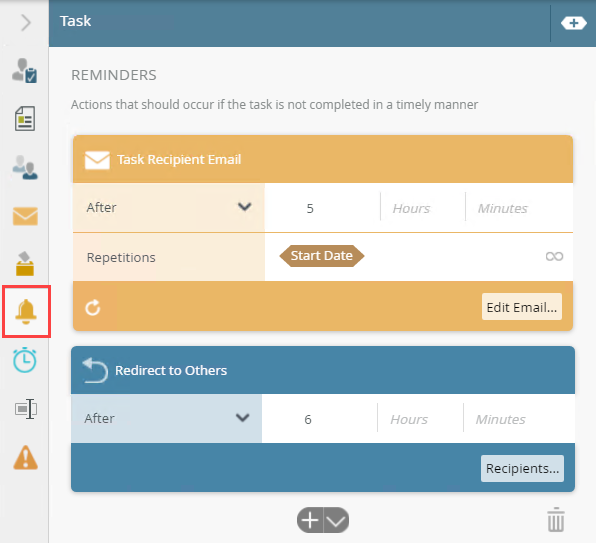
Task: Open the email envelope tab icon
Action: [x=25, y=216]
